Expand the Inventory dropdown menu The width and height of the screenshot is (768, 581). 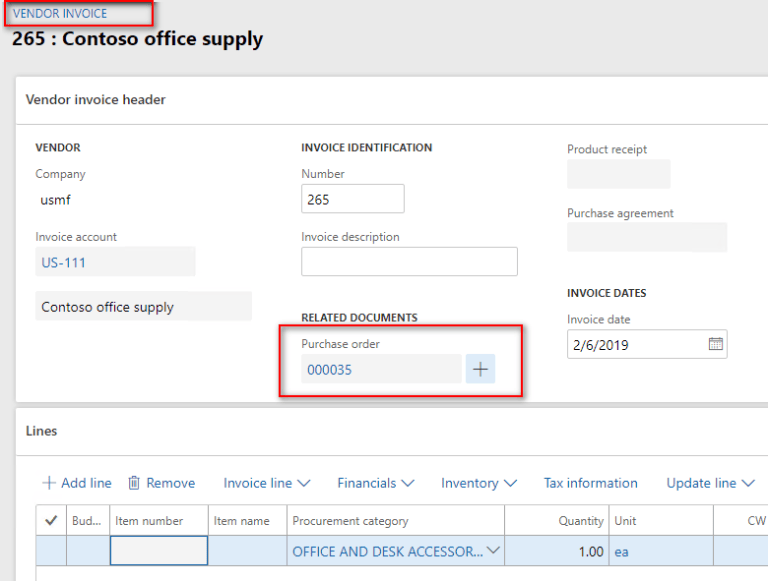point(479,483)
